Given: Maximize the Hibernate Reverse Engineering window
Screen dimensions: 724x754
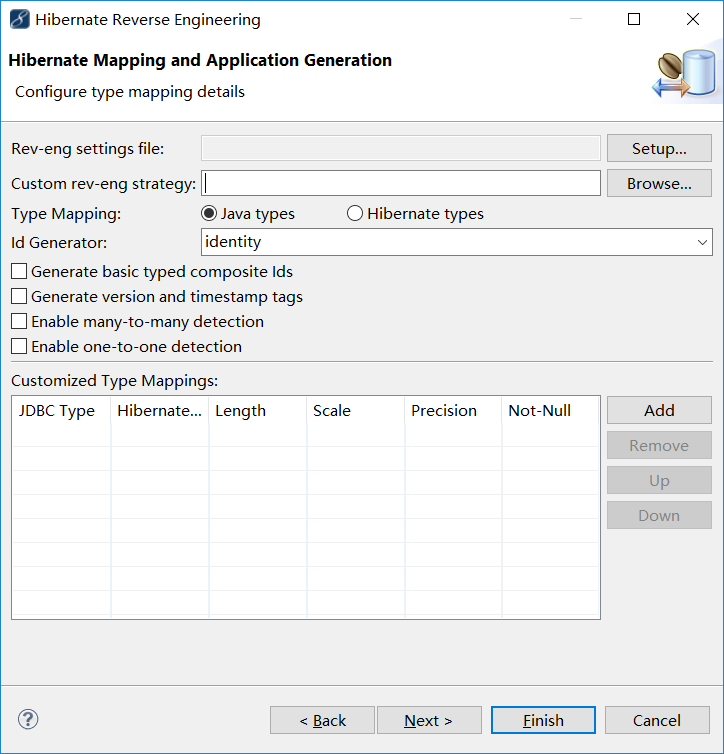Looking at the screenshot, I should tap(634, 19).
